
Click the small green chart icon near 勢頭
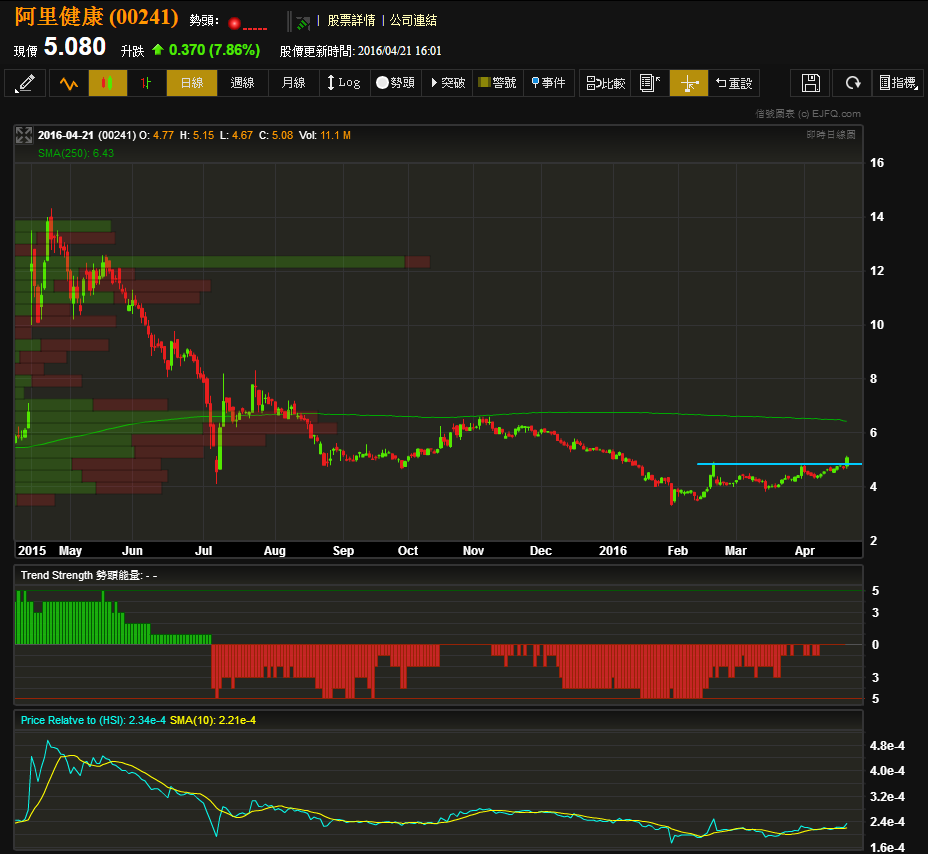click(303, 23)
